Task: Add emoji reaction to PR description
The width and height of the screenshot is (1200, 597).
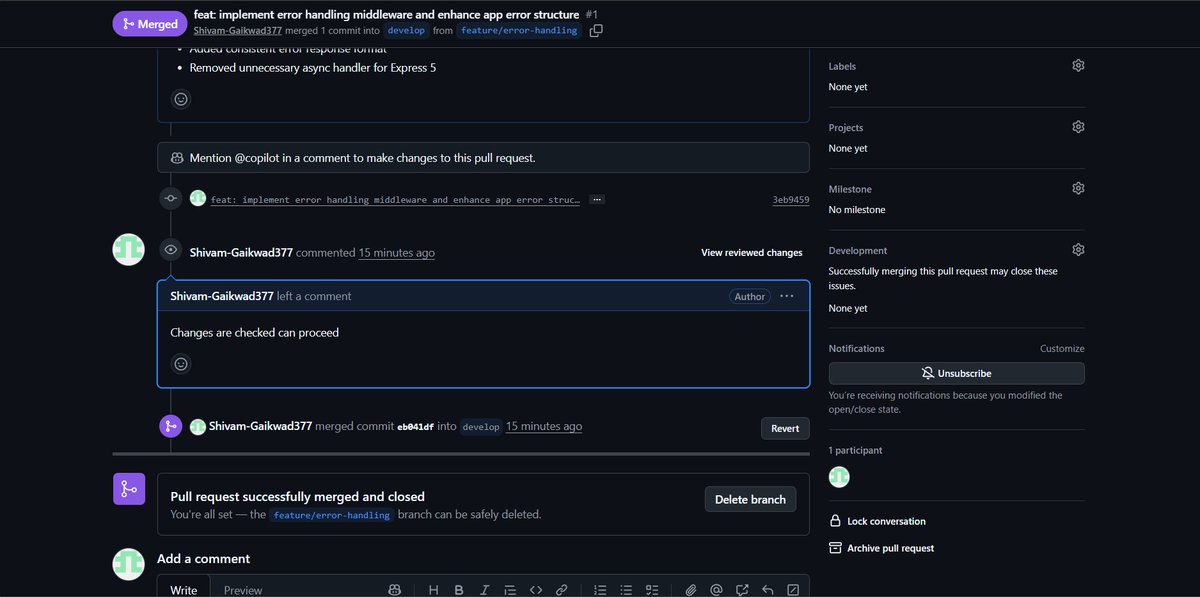Action: click(x=181, y=99)
